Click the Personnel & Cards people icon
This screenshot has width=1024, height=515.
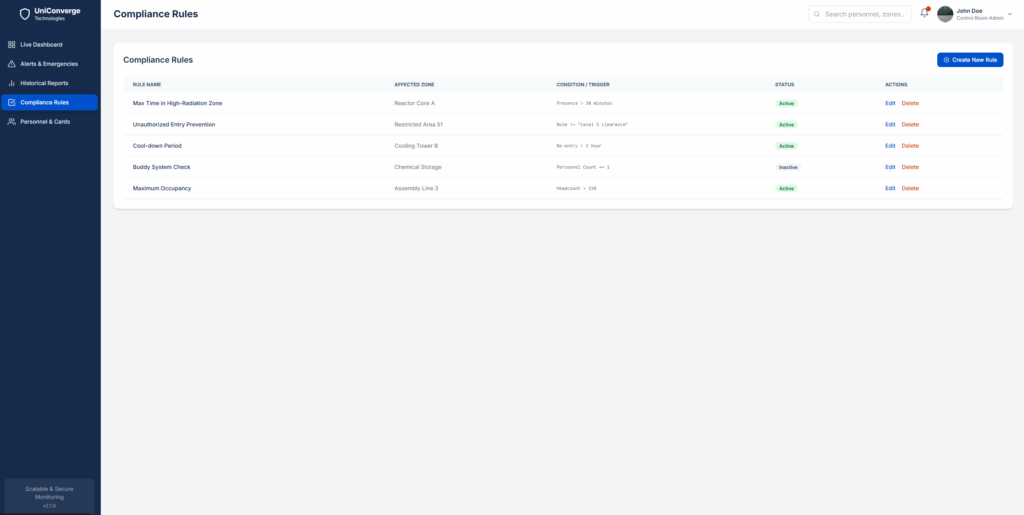pos(11,121)
